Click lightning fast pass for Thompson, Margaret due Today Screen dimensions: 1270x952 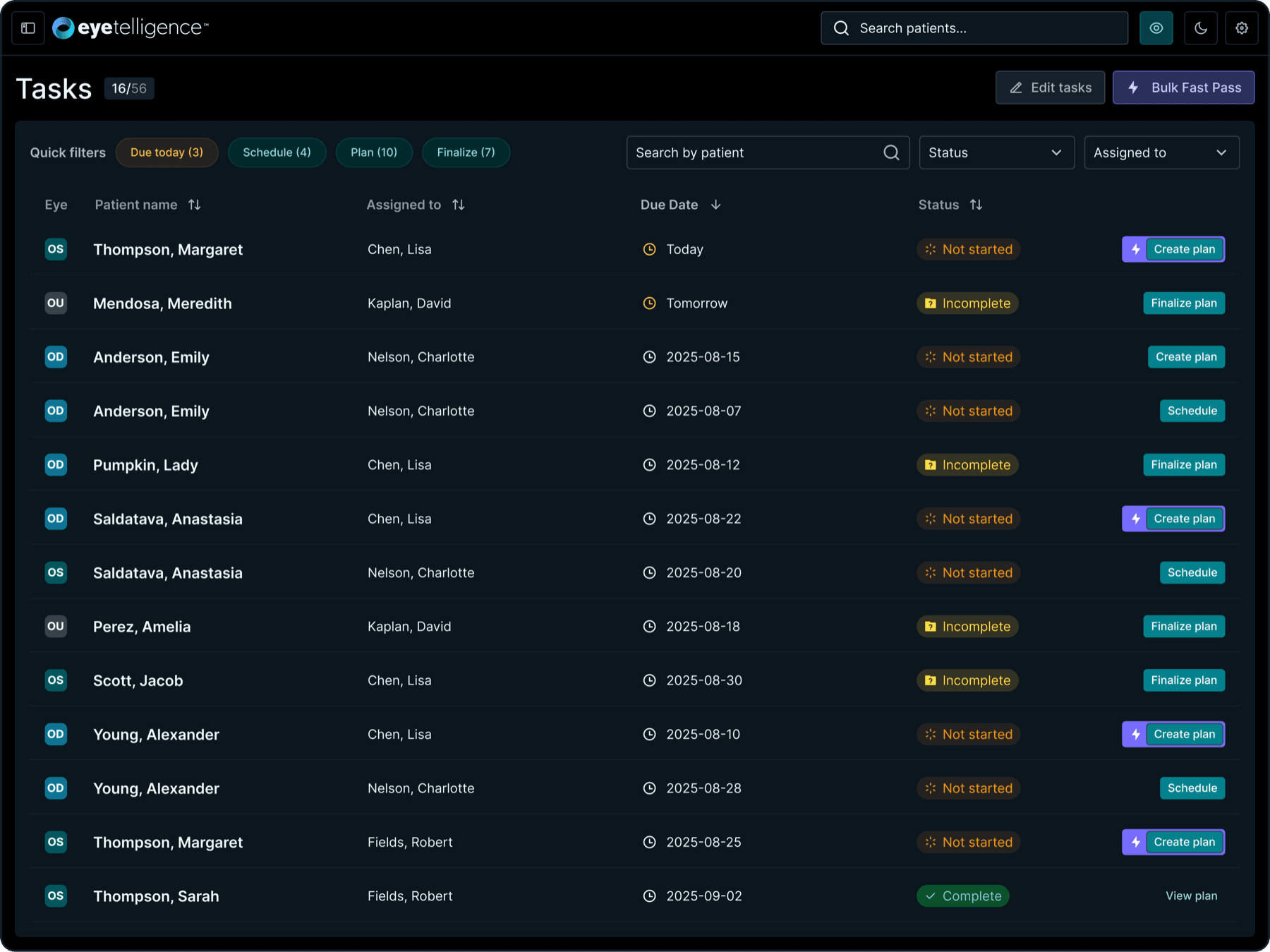[x=1135, y=249]
